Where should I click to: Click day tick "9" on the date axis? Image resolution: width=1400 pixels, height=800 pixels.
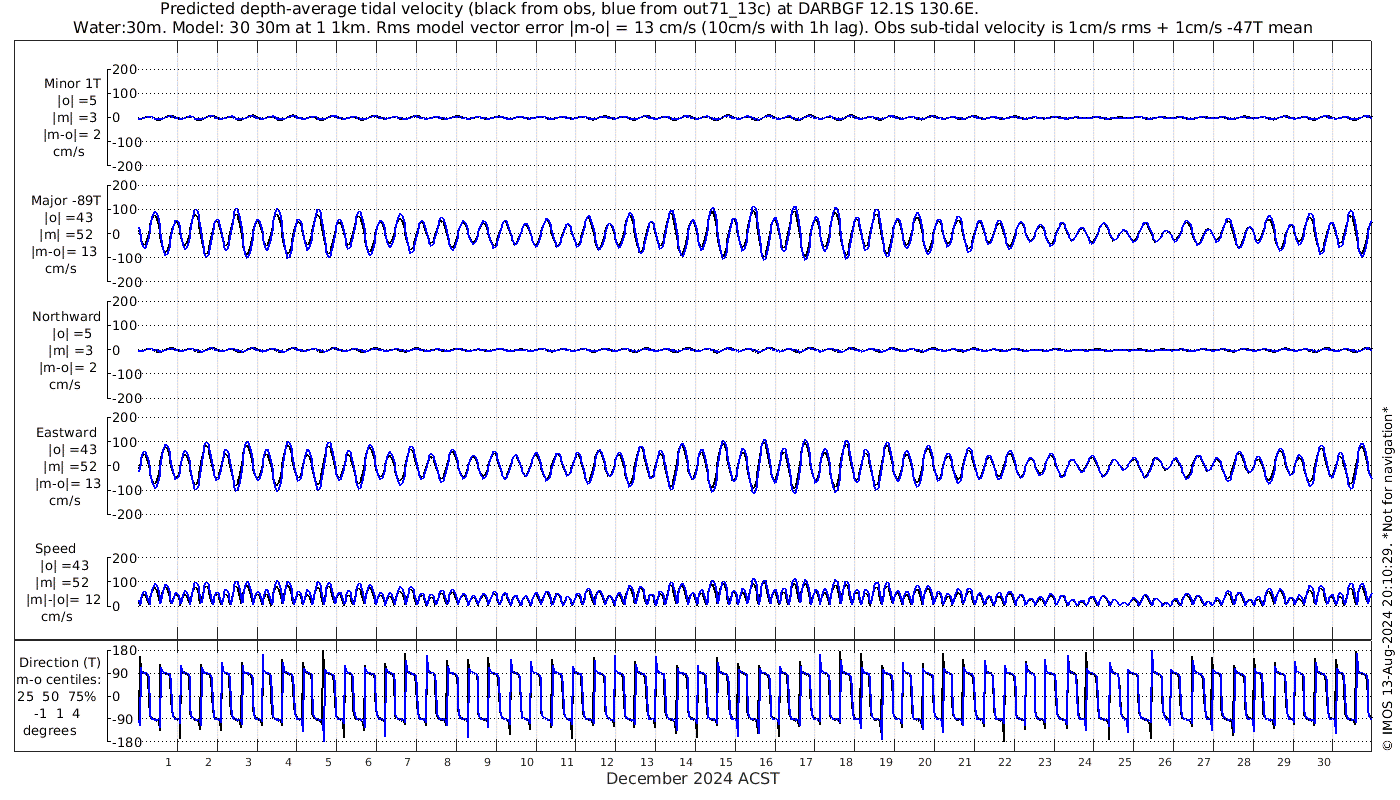tap(488, 762)
